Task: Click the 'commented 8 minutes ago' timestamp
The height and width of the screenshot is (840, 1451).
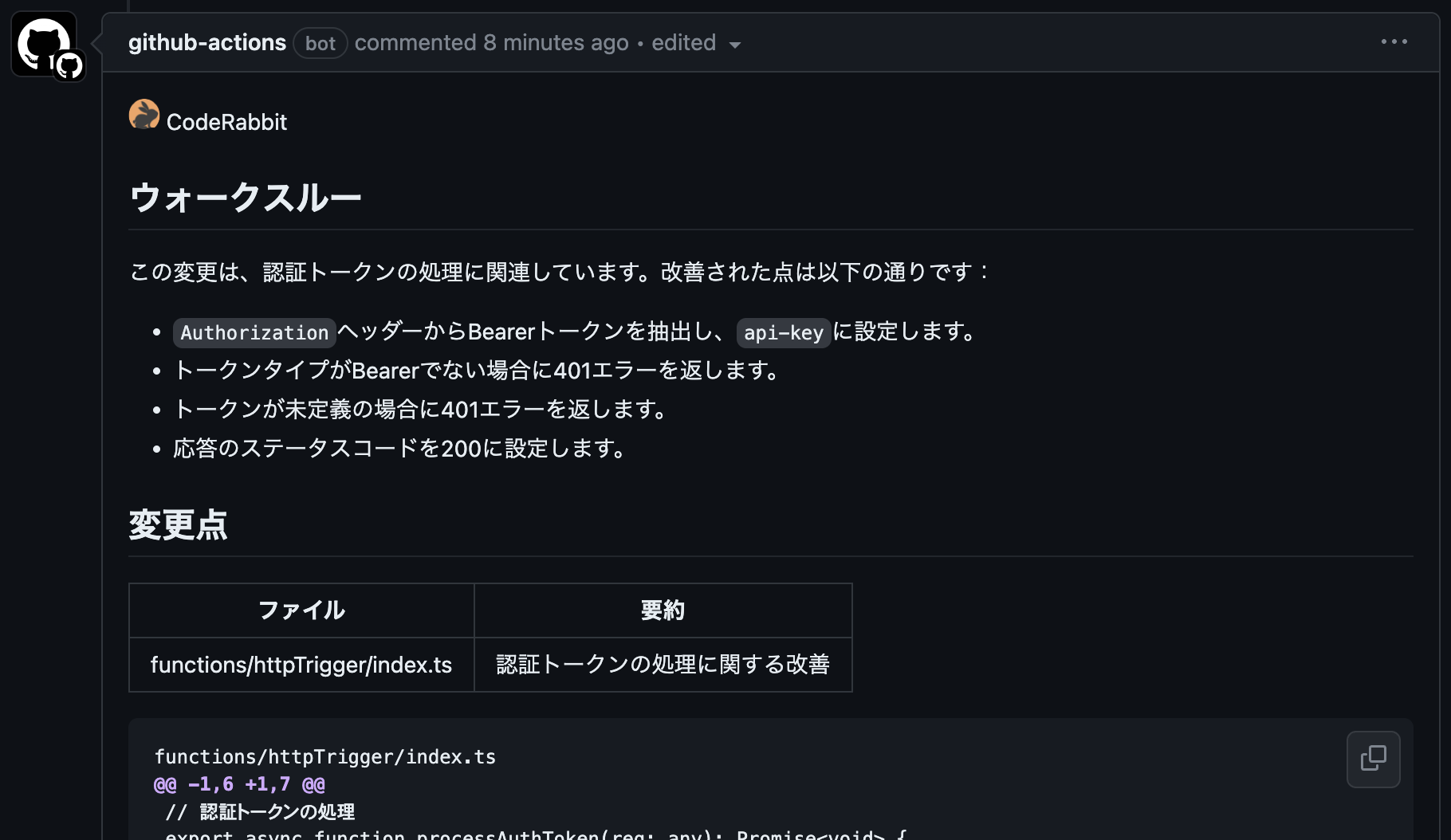Action: tap(491, 42)
